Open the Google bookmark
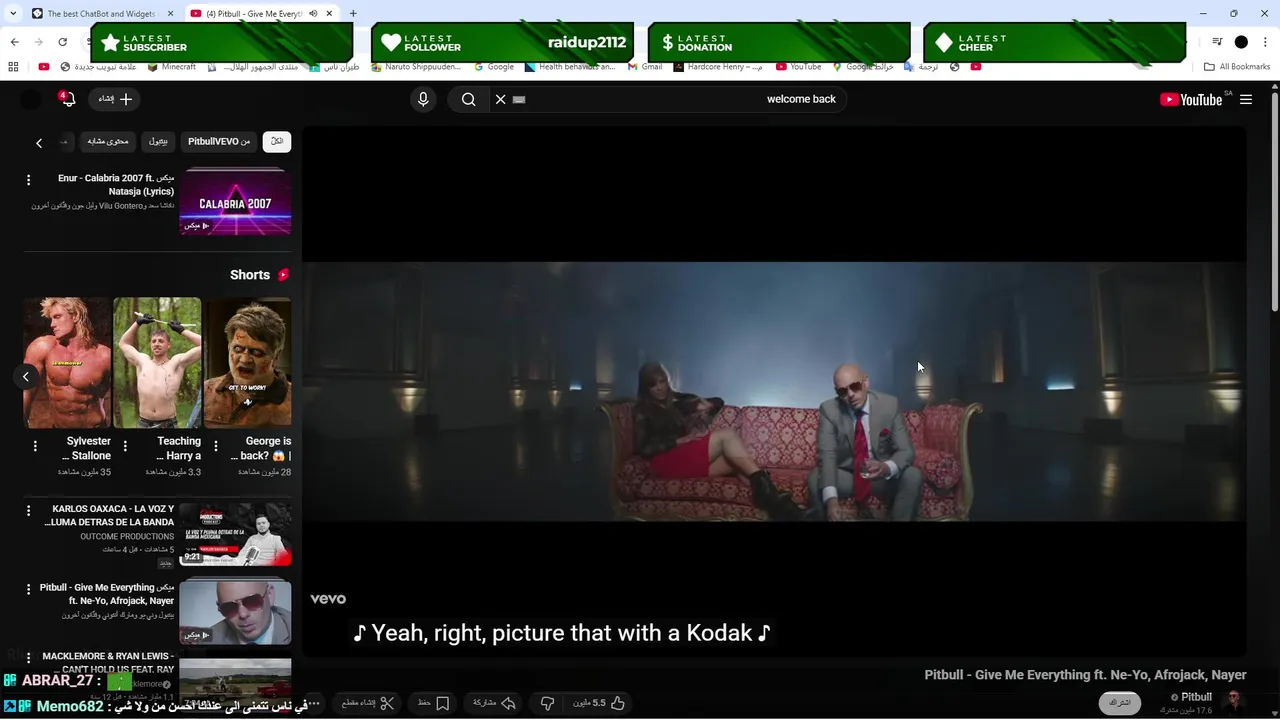The width and height of the screenshot is (1280, 720). pyautogui.click(x=494, y=67)
